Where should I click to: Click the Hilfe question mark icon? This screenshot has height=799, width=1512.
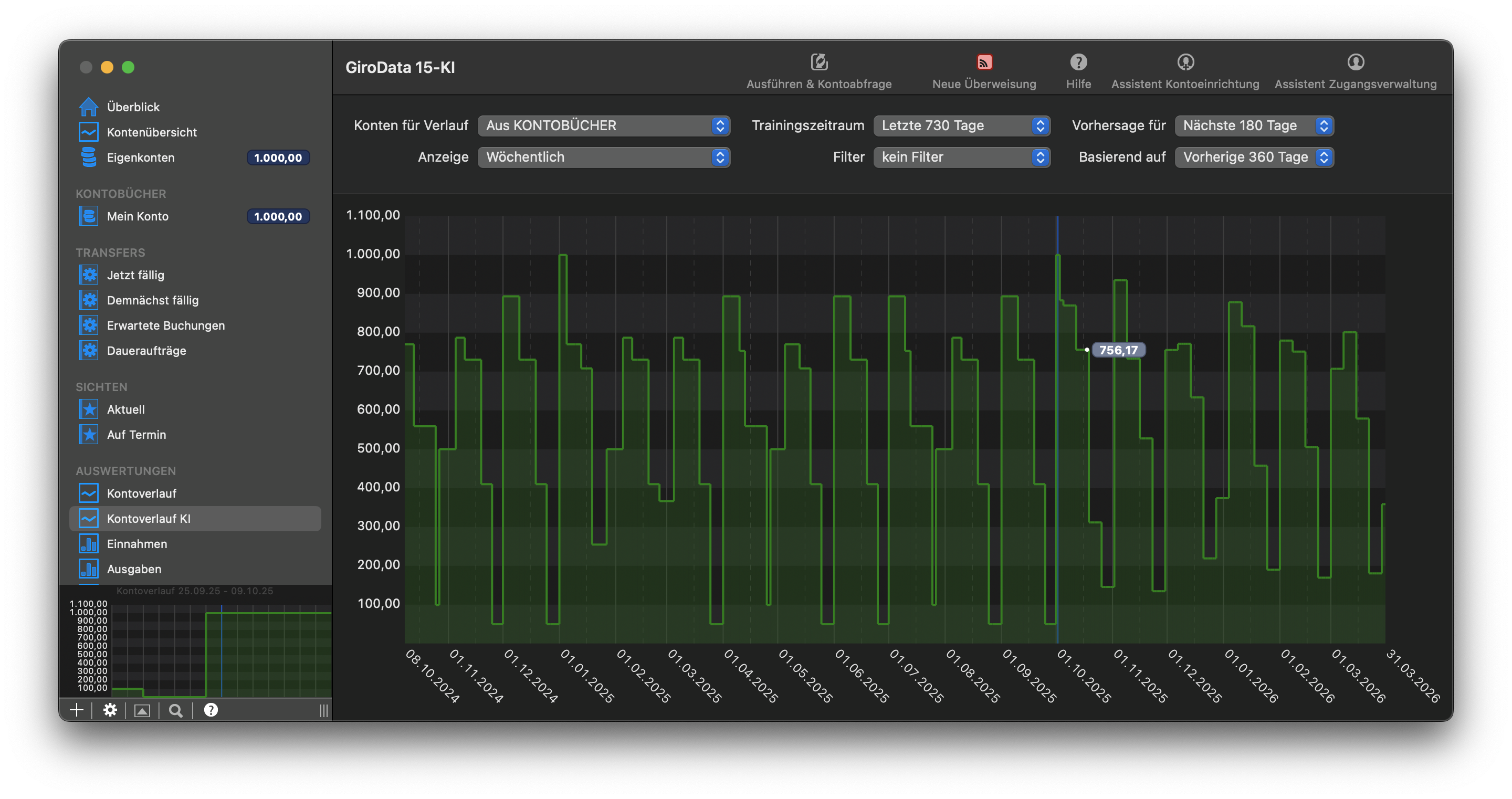tap(1078, 62)
